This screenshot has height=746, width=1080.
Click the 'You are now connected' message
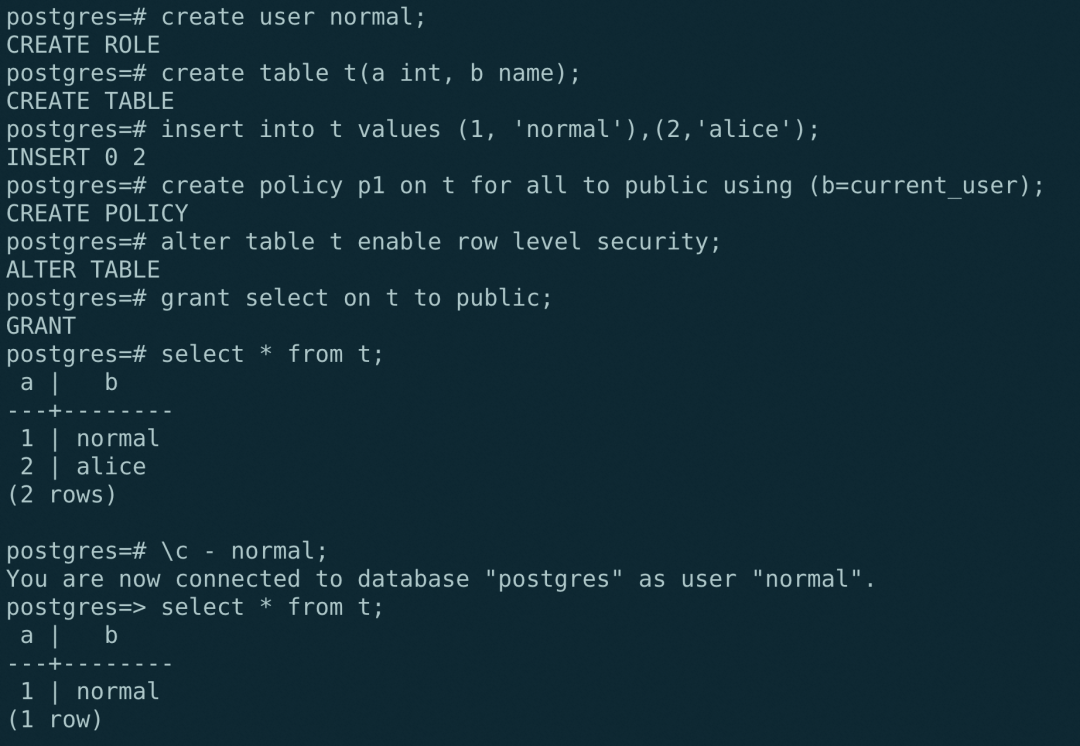coord(440,579)
